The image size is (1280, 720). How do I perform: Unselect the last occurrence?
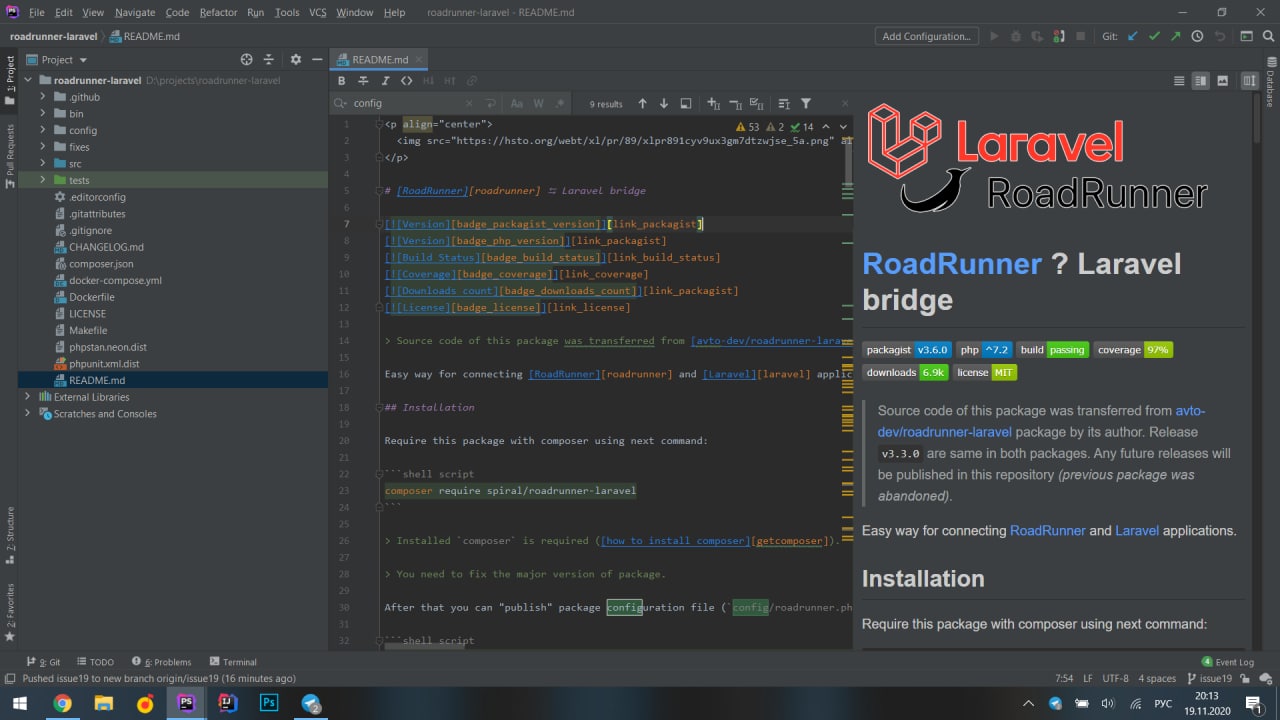click(x=736, y=103)
